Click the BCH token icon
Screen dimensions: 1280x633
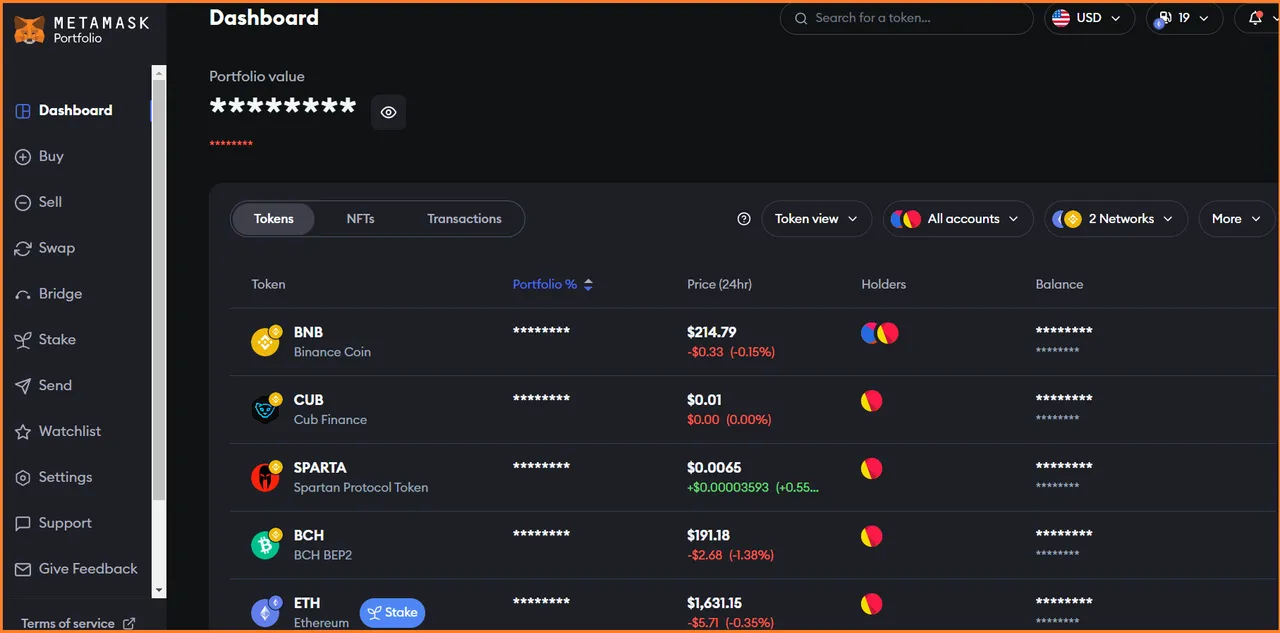266,544
